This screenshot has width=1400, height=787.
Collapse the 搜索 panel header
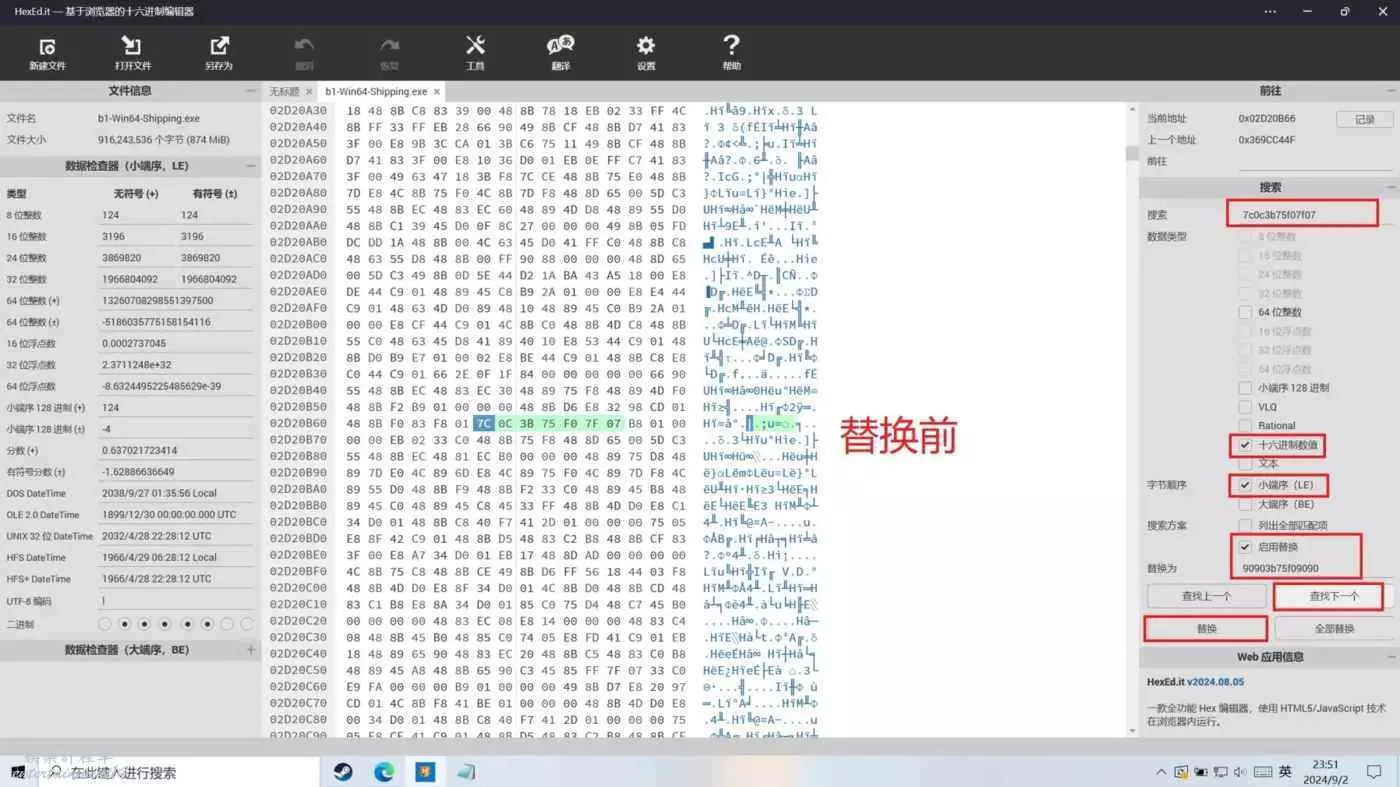coord(1390,188)
